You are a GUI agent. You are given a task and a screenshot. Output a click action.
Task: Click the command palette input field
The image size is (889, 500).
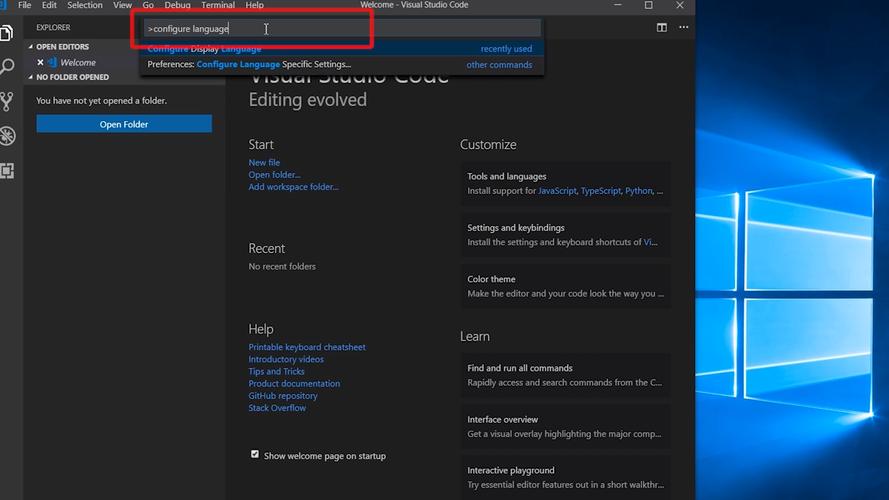(x=342, y=28)
